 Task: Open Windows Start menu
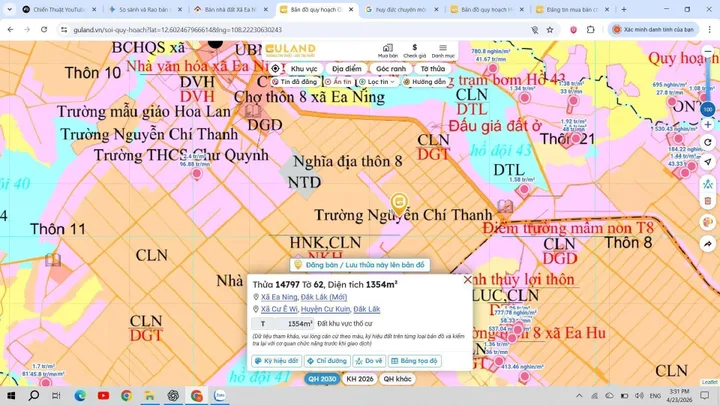[x=11, y=395]
